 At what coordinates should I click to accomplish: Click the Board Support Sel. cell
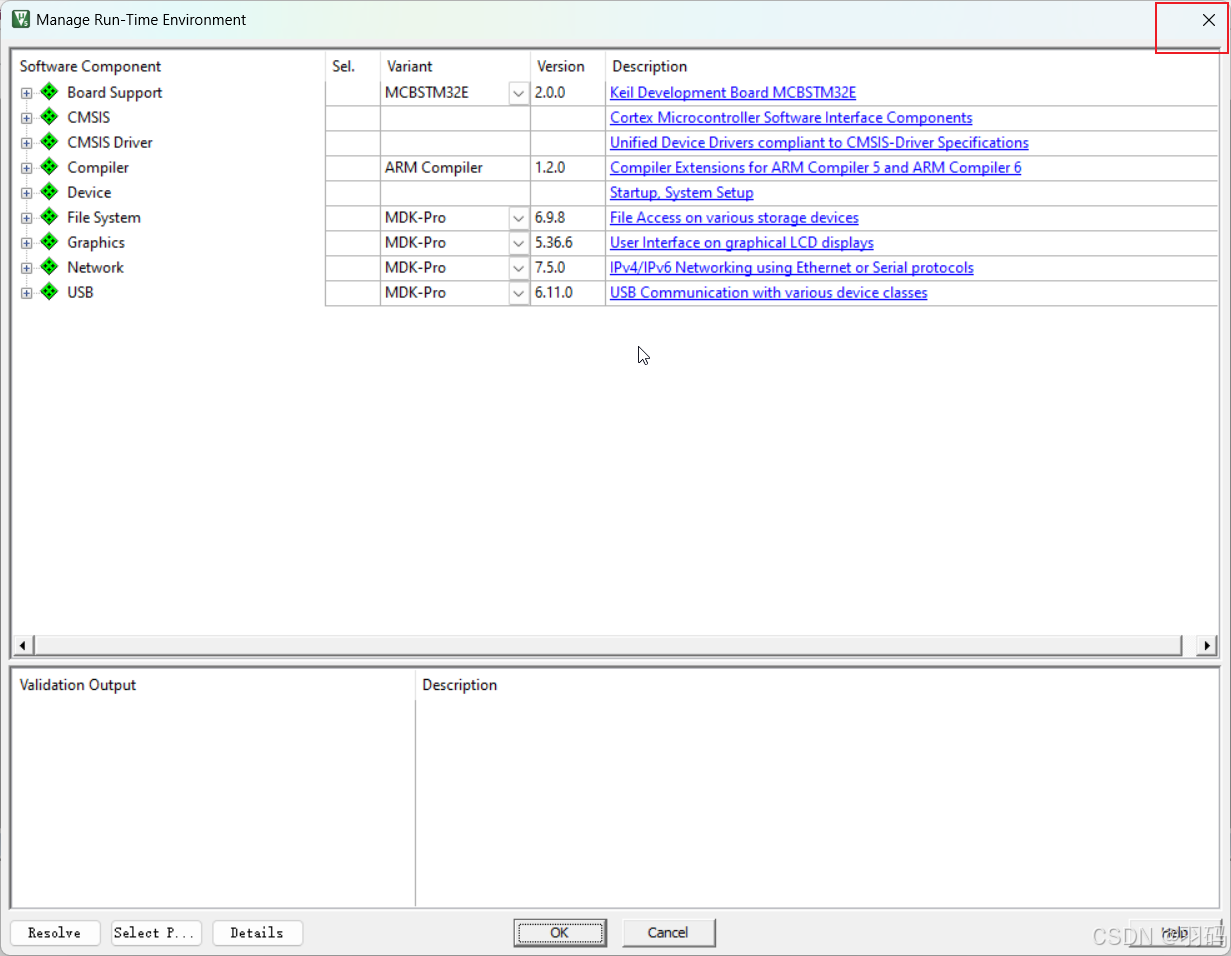point(353,92)
